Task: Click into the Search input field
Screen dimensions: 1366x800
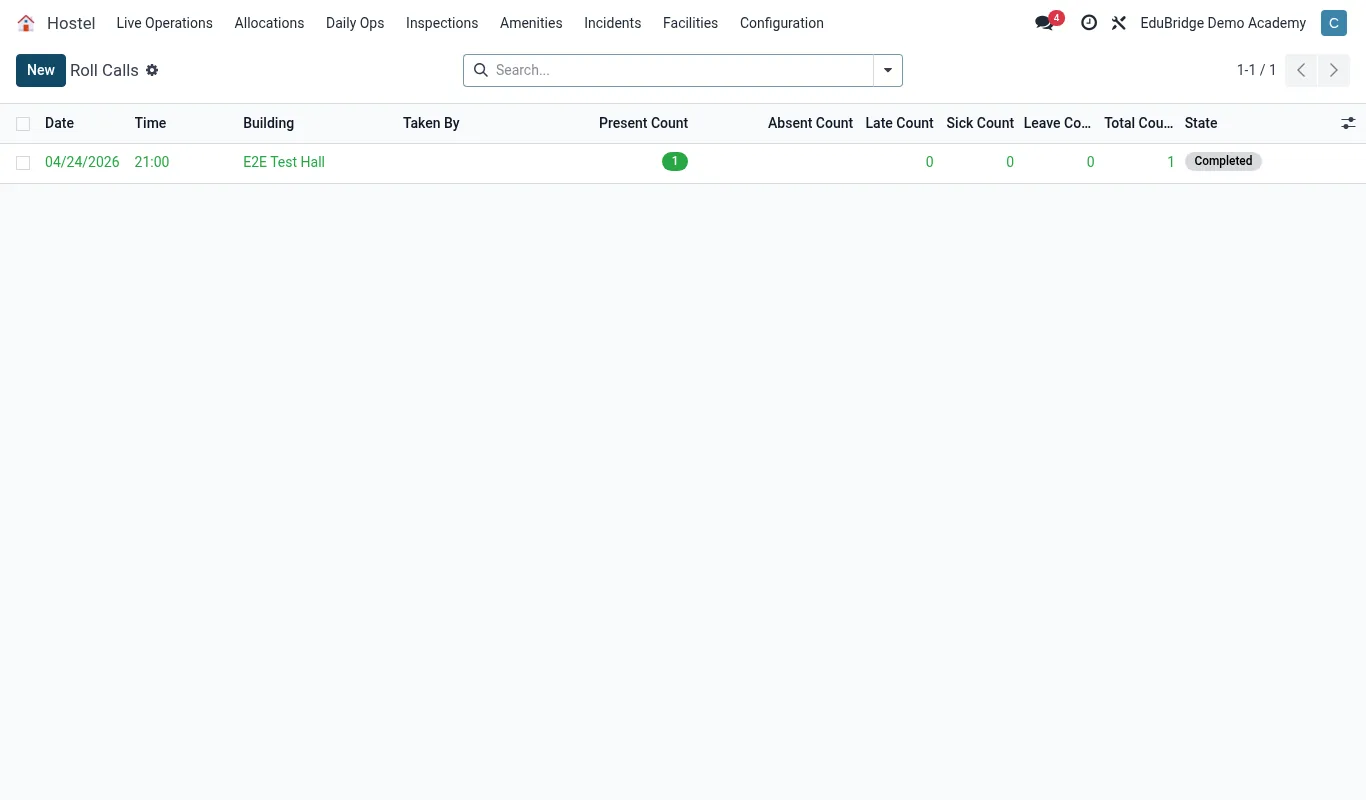Action: [682, 70]
